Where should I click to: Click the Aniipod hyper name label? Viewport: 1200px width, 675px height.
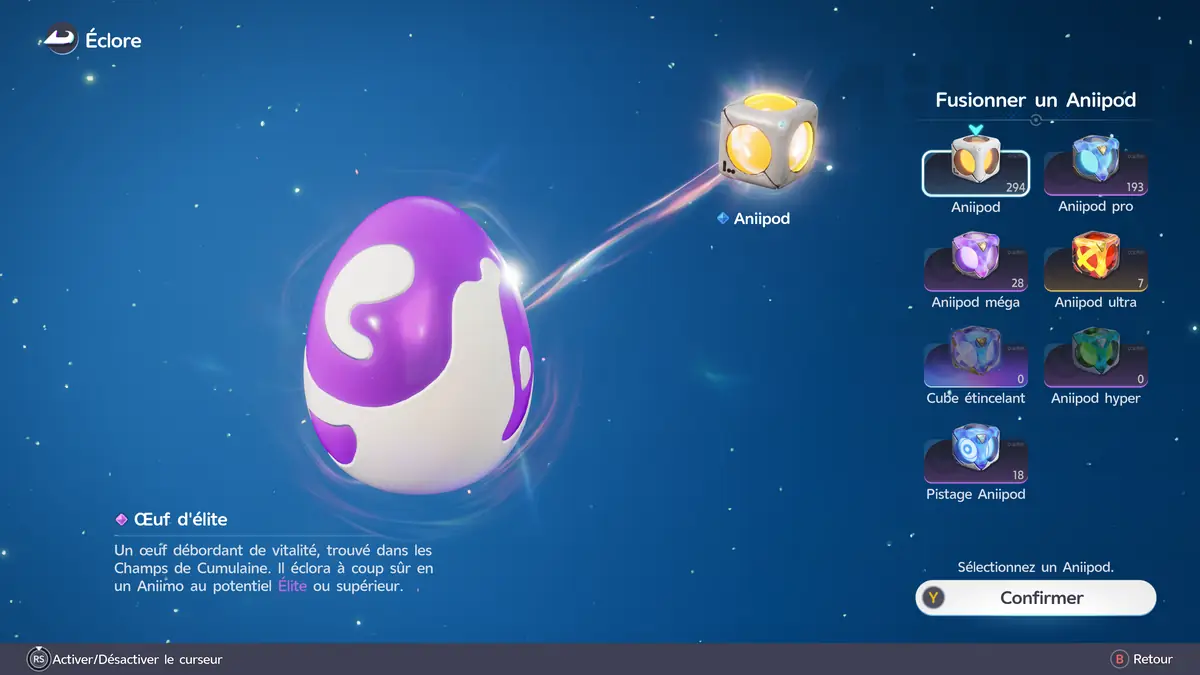pyautogui.click(x=1095, y=398)
